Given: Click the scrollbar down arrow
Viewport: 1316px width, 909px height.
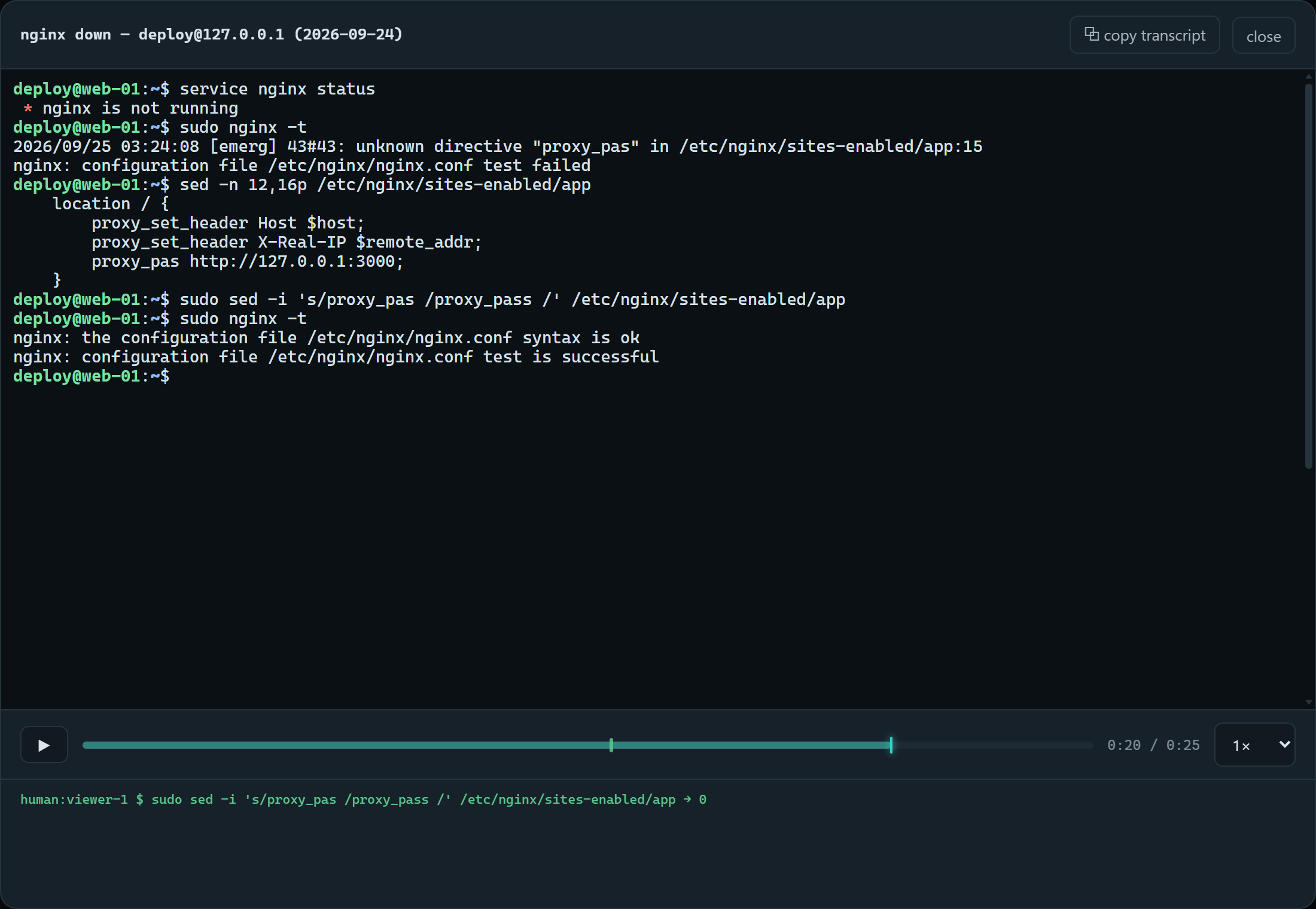Looking at the screenshot, I should (1308, 703).
